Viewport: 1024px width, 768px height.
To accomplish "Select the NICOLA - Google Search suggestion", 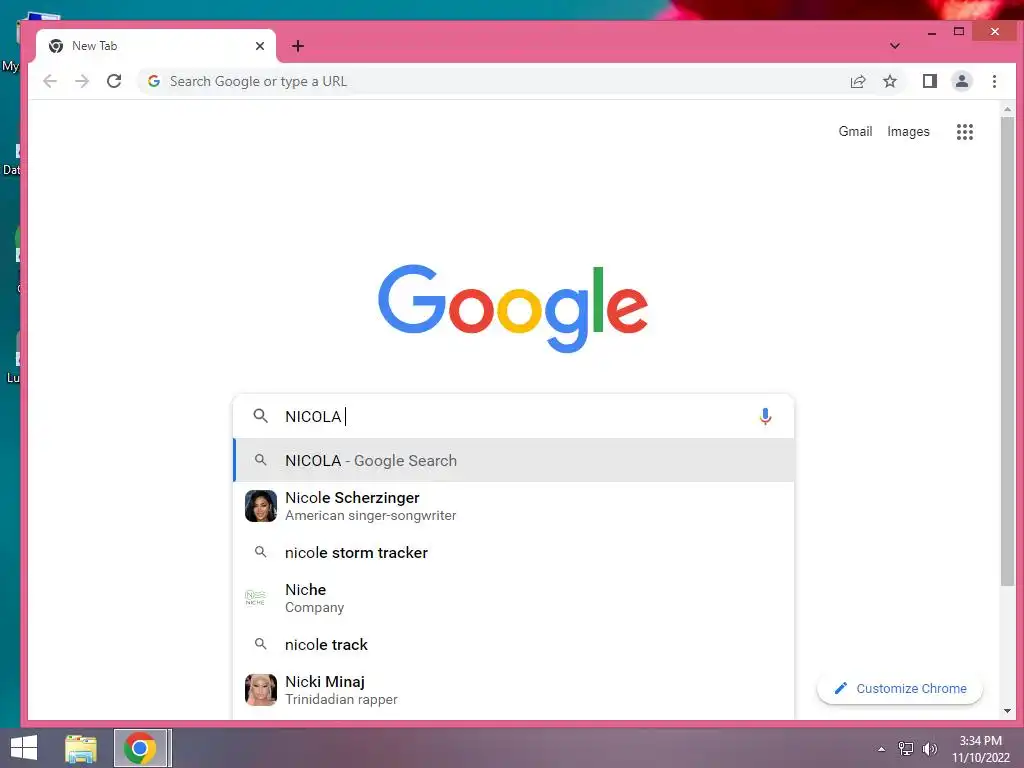I will click(x=513, y=460).
